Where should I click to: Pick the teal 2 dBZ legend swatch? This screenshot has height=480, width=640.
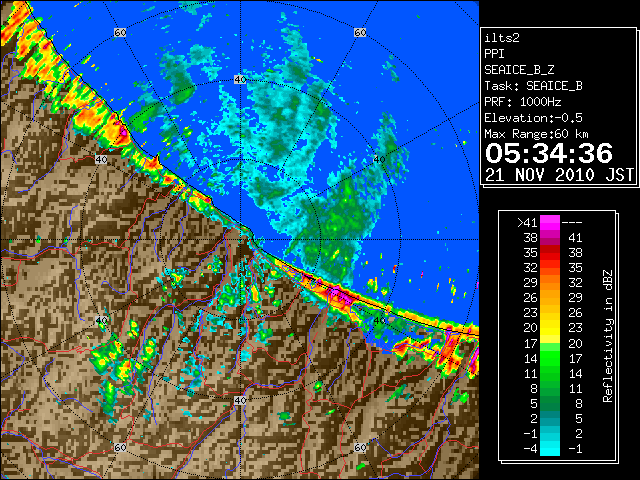pyautogui.click(x=550, y=418)
